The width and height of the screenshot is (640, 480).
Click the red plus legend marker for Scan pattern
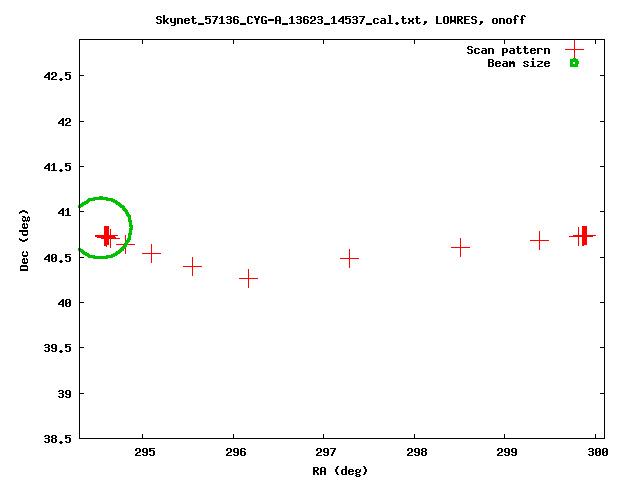574,49
